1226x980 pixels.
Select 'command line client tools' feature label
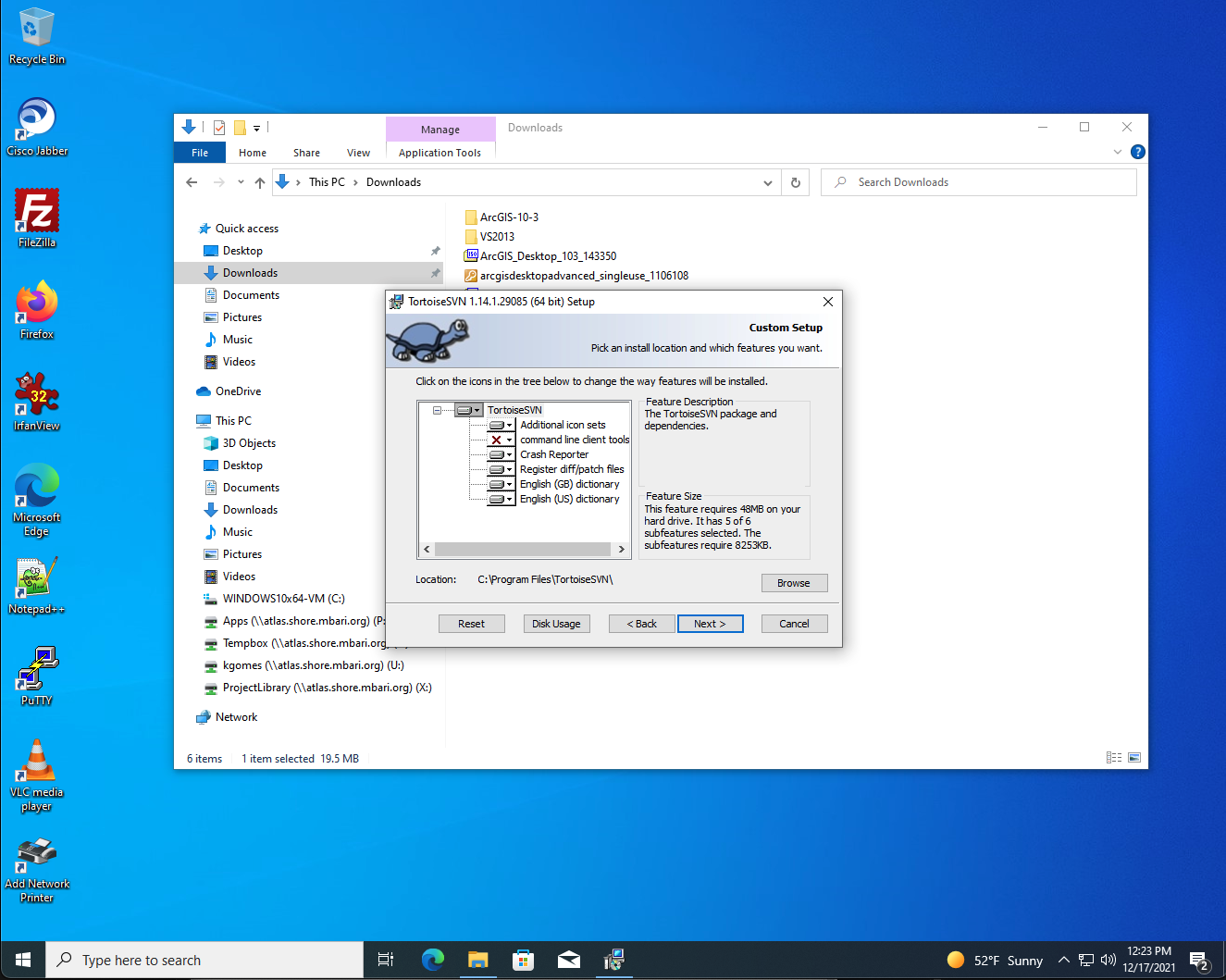(575, 440)
